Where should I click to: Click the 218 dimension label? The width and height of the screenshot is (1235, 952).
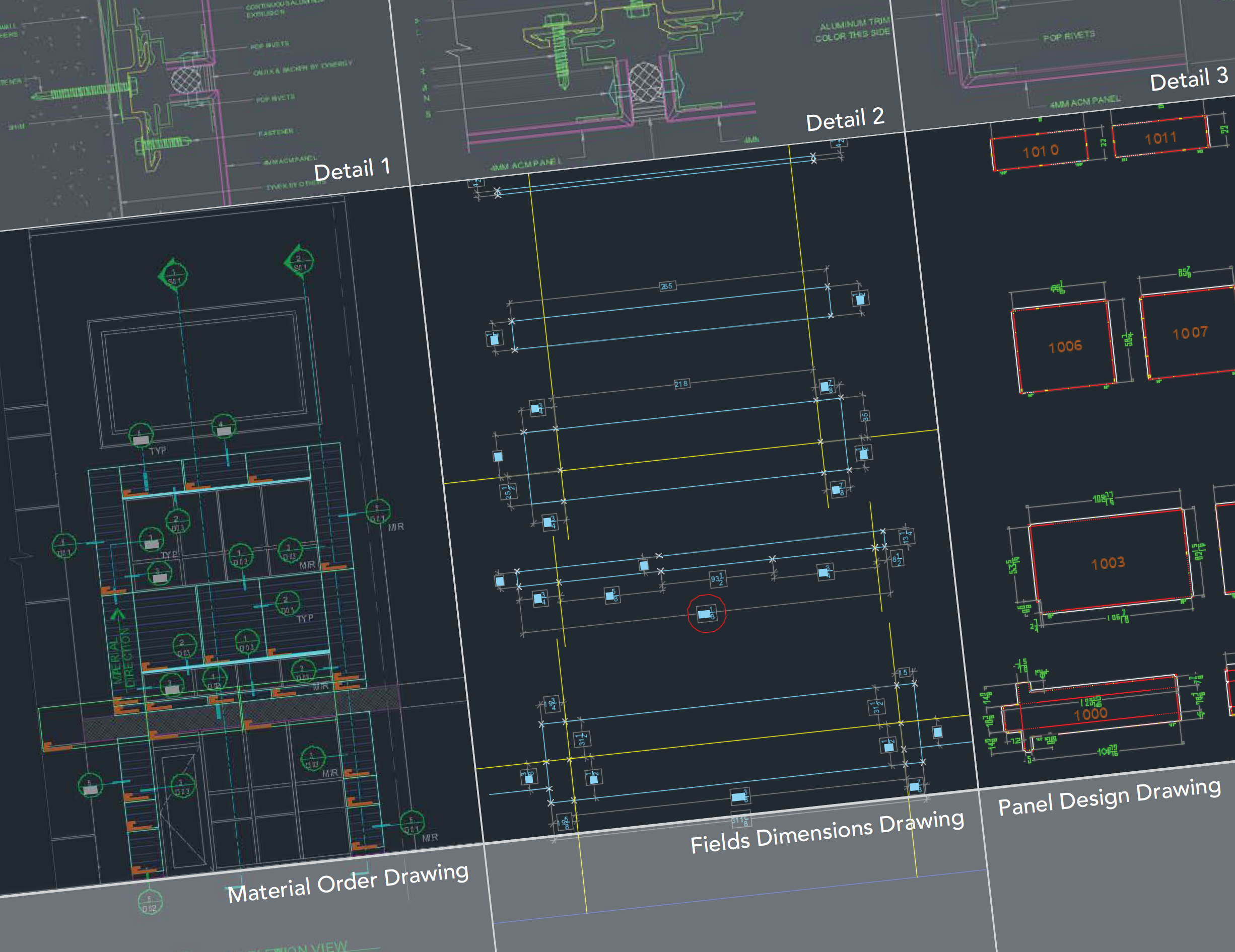pyautogui.click(x=681, y=384)
